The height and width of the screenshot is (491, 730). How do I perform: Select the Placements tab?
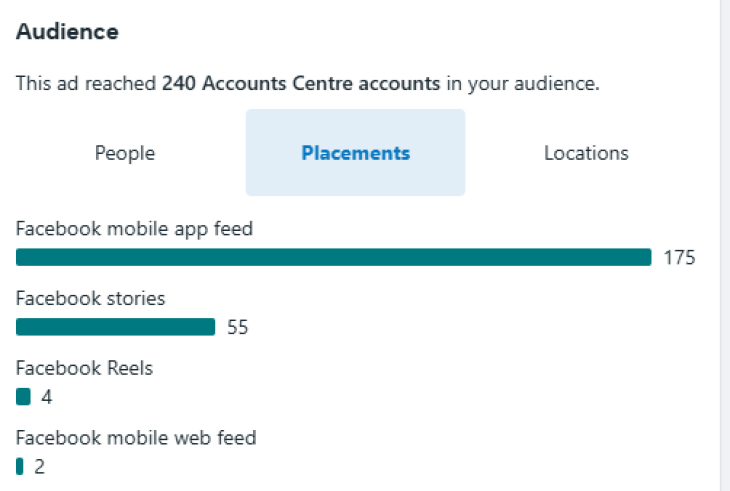(x=355, y=153)
